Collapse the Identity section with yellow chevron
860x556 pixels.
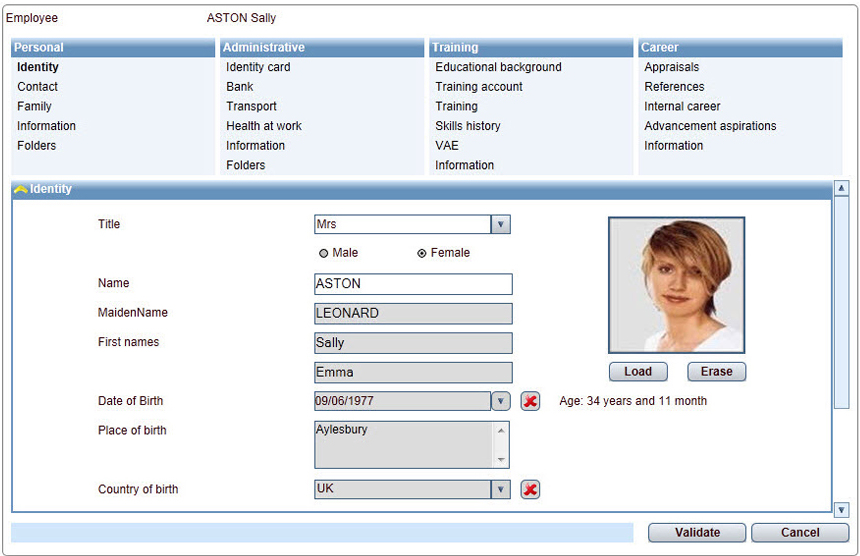click(x=21, y=189)
